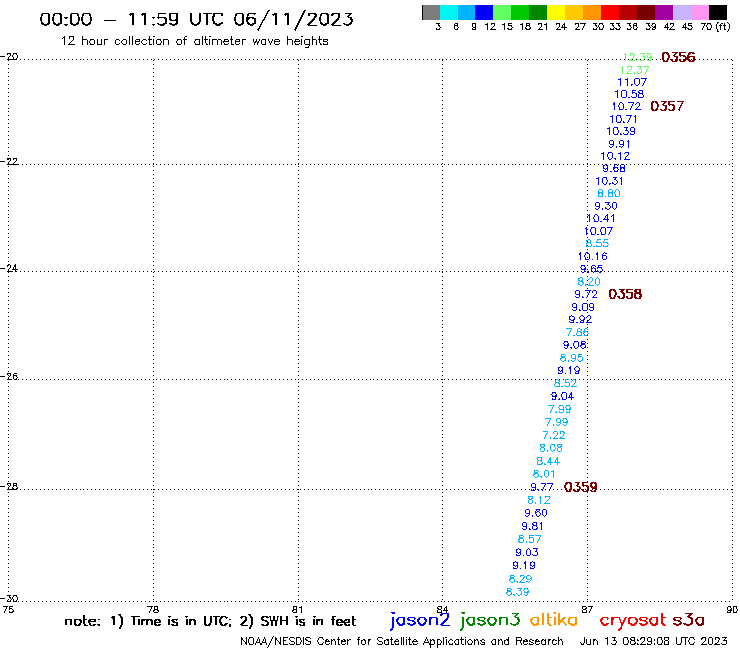Click the 0357 time stamp

tap(667, 106)
